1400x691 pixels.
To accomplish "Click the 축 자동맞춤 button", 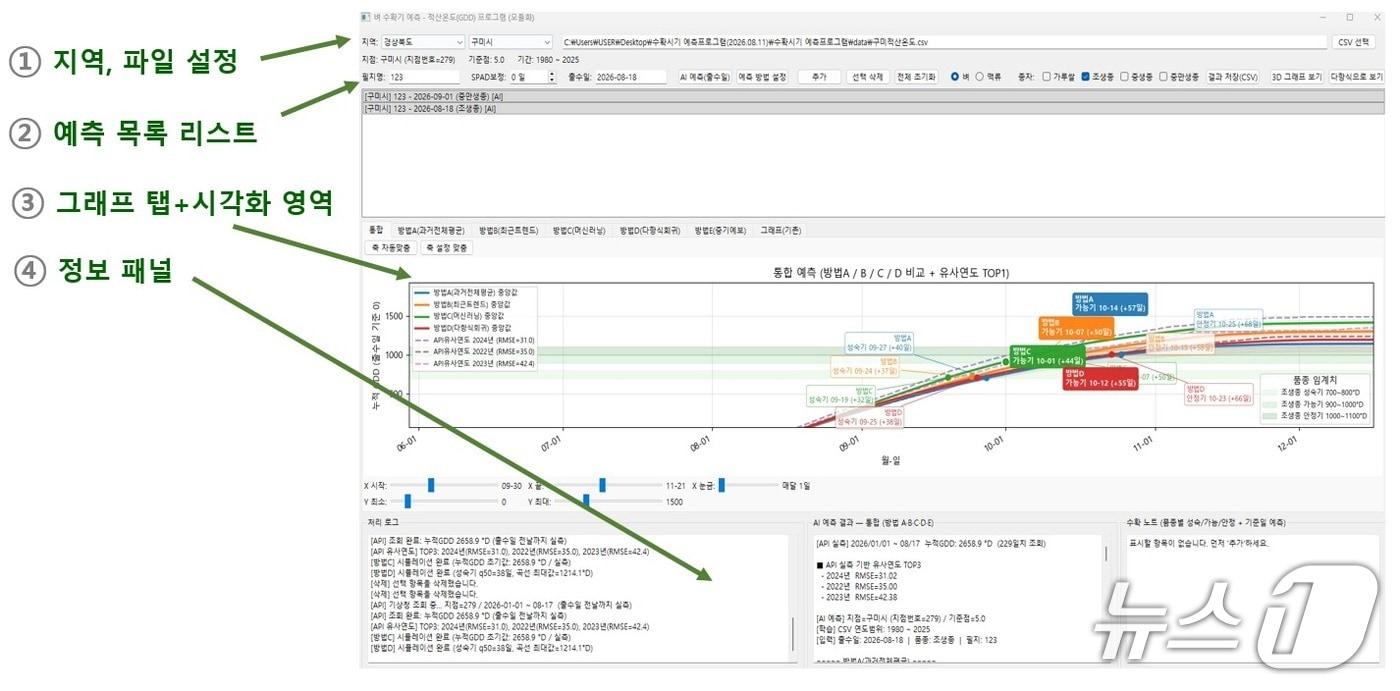I will 391,248.
